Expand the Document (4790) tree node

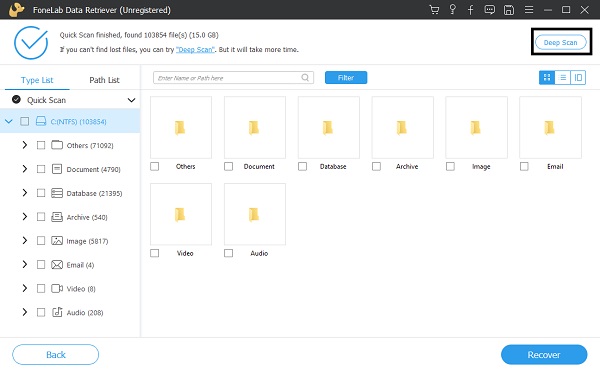[x=25, y=169]
